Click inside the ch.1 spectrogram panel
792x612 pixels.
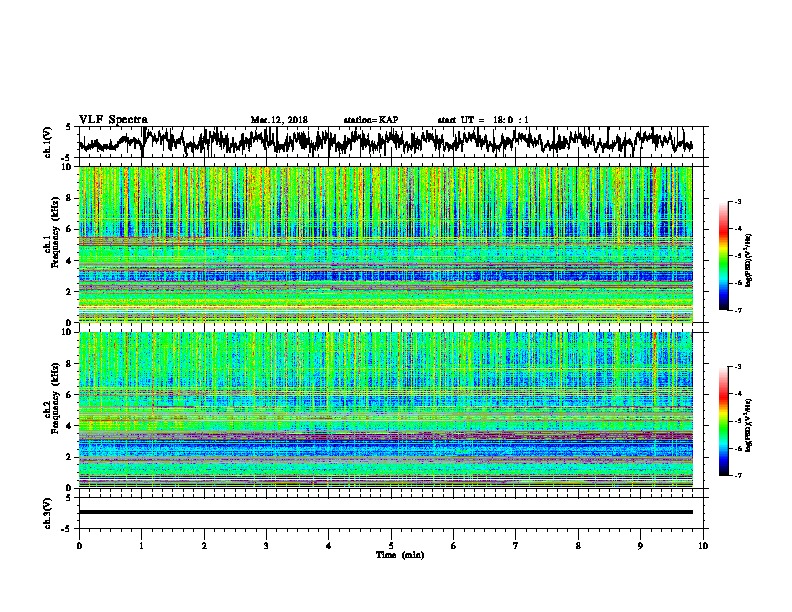386,244
